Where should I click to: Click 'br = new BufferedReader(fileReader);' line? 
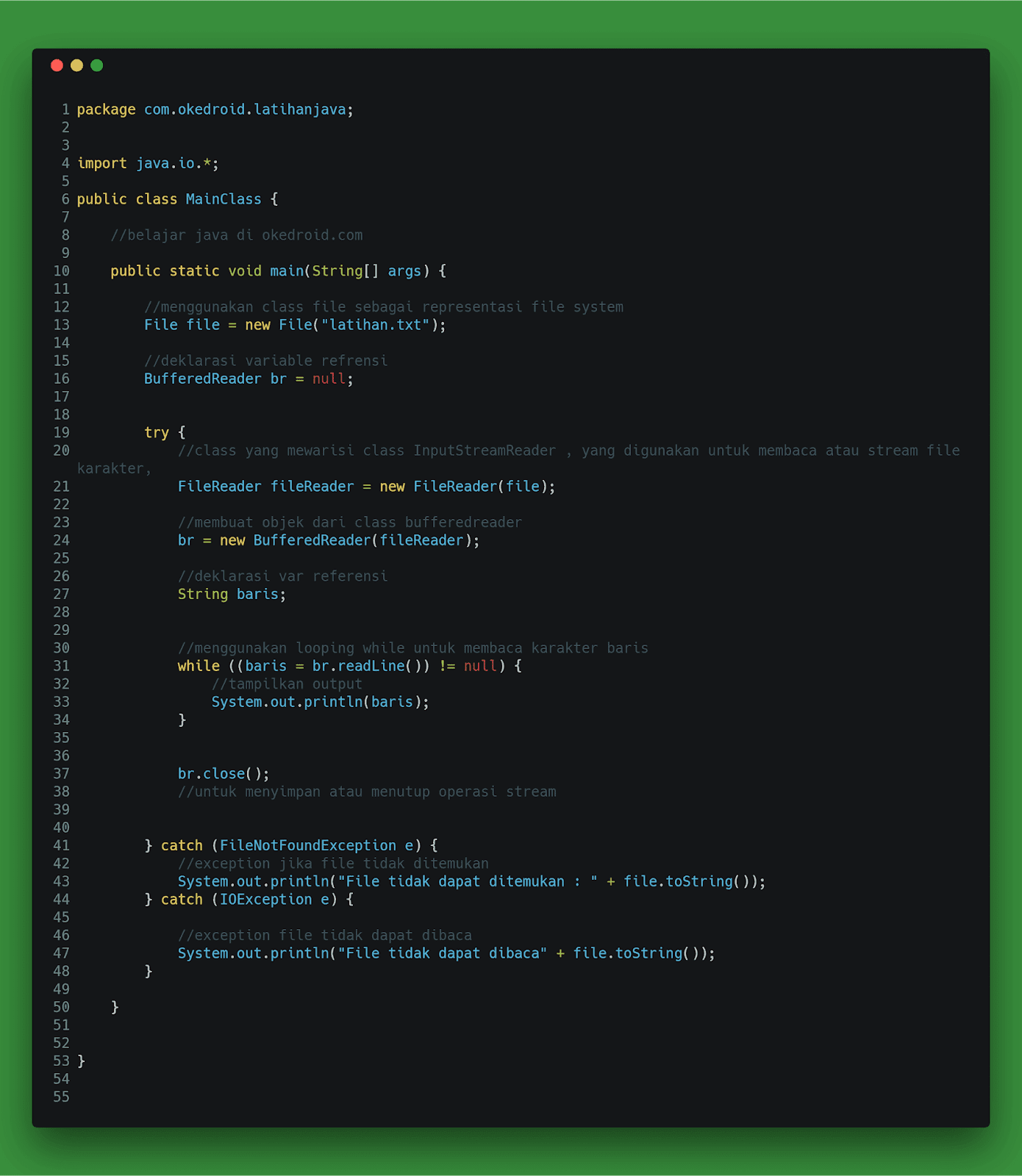point(329,540)
